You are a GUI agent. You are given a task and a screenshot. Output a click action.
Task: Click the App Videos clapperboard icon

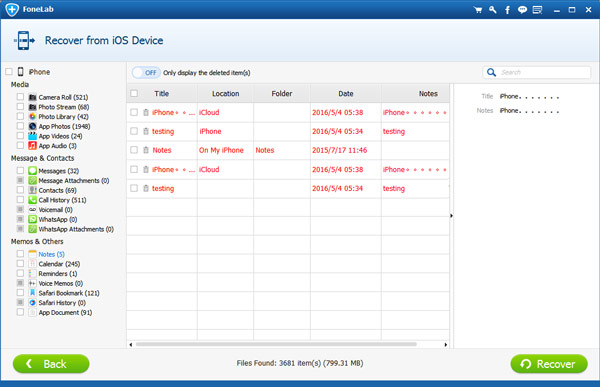pyautogui.click(x=33, y=136)
